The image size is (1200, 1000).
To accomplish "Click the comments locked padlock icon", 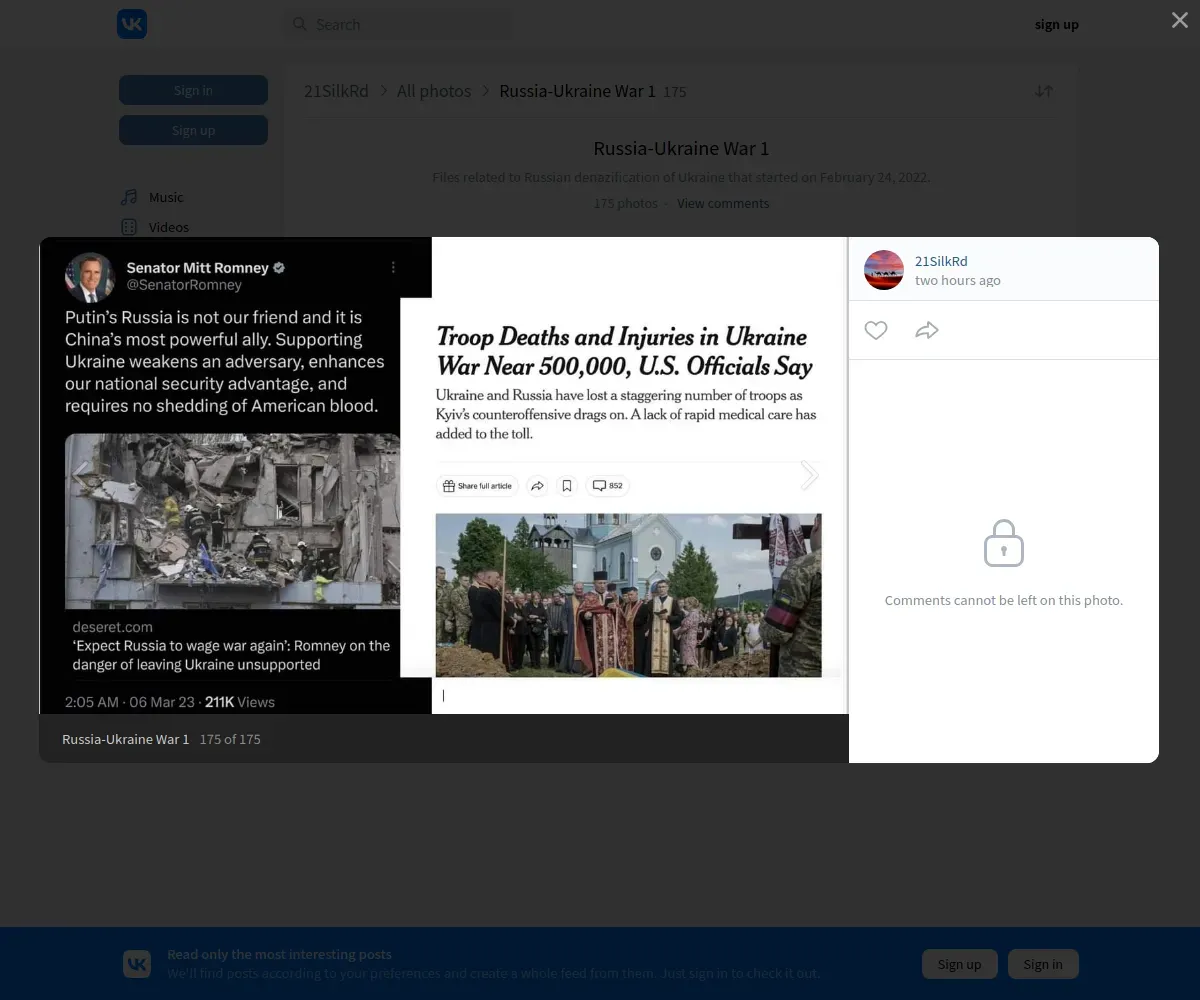I will [1004, 543].
